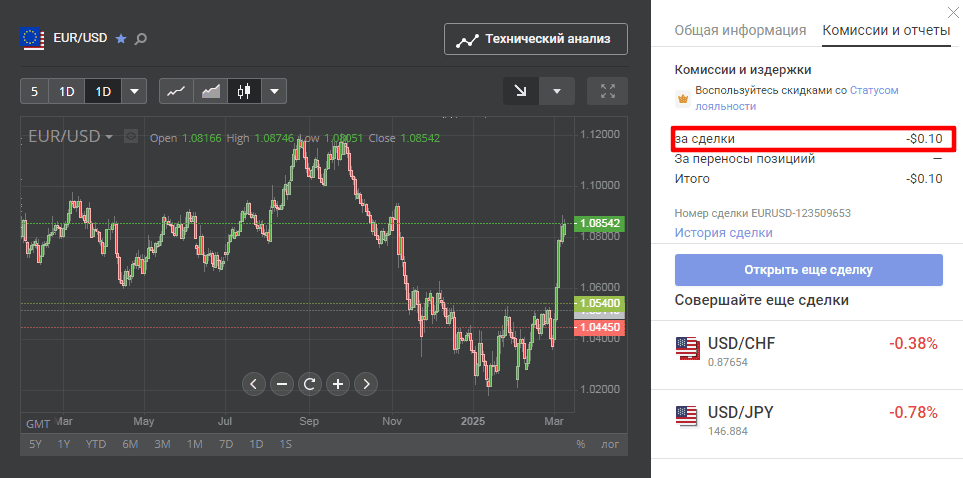The width and height of the screenshot is (963, 478).
Task: Click the USD/CHF price 0.87654
Action: tap(728, 362)
